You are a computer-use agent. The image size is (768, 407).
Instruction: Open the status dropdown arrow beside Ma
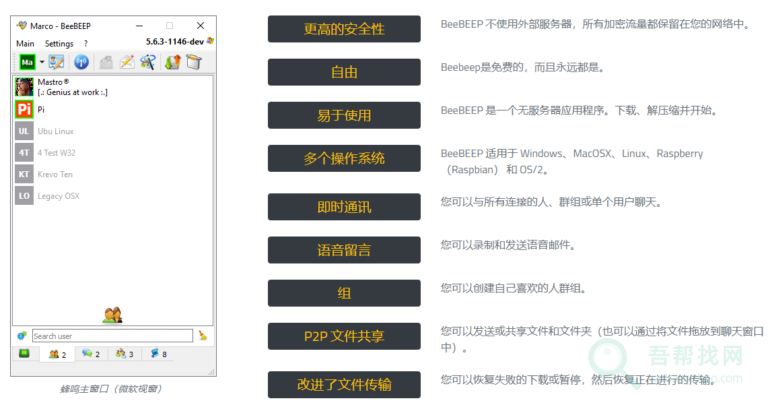(x=41, y=62)
